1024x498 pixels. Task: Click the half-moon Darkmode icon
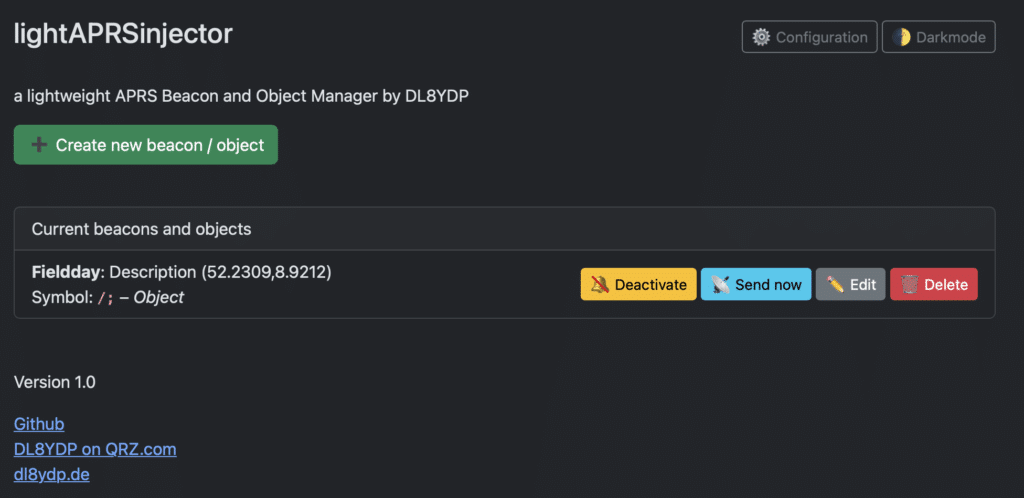click(x=901, y=37)
